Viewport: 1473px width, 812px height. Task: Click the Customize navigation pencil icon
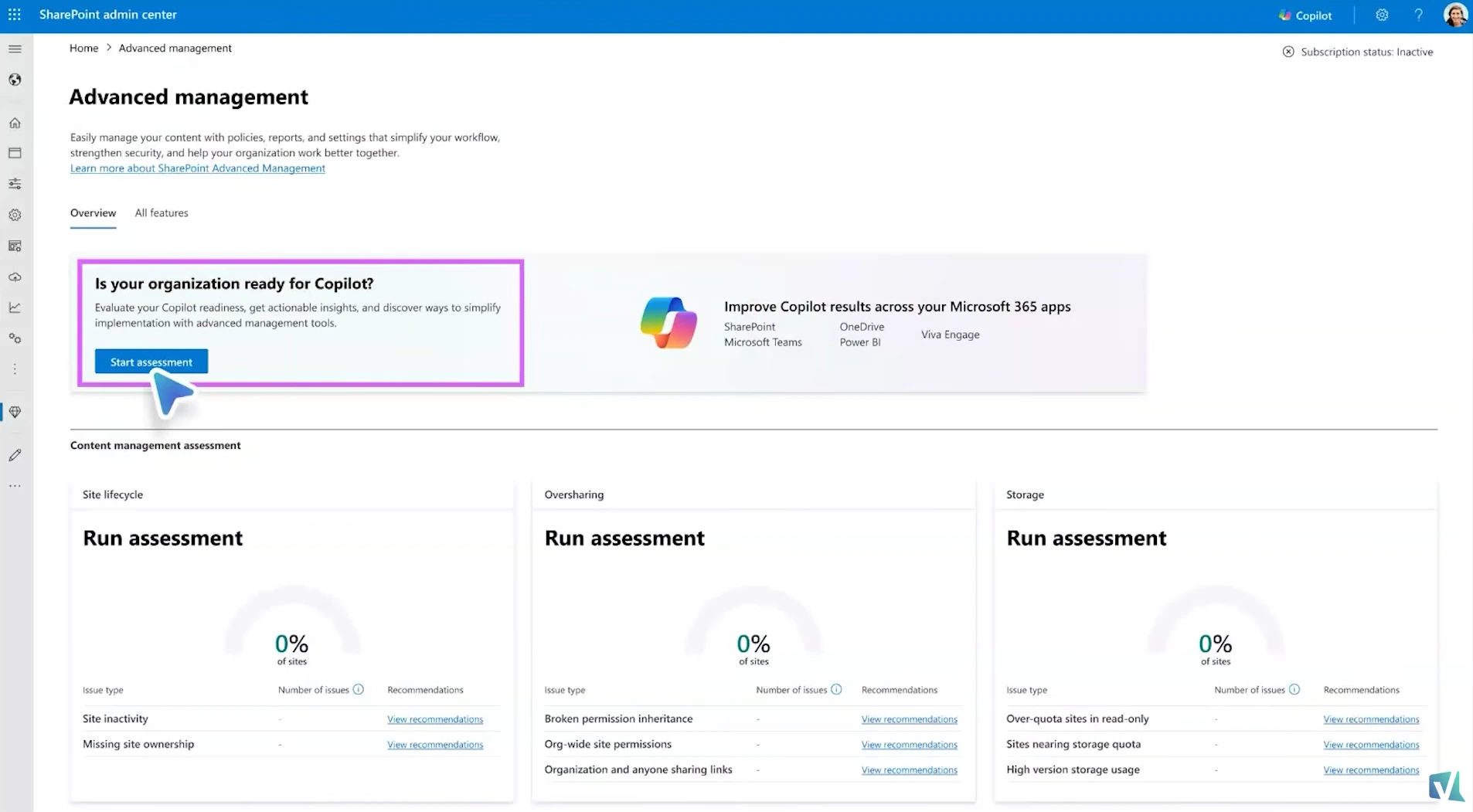pos(15,455)
